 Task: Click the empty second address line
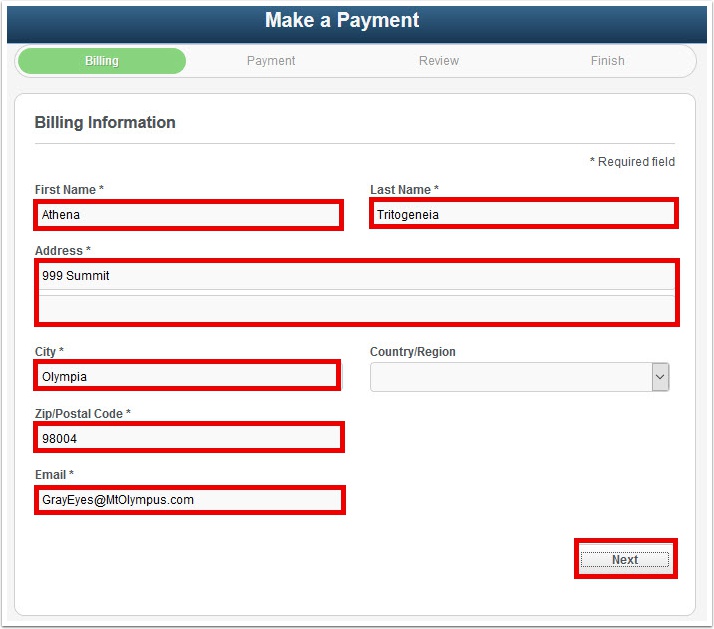pyautogui.click(x=356, y=309)
